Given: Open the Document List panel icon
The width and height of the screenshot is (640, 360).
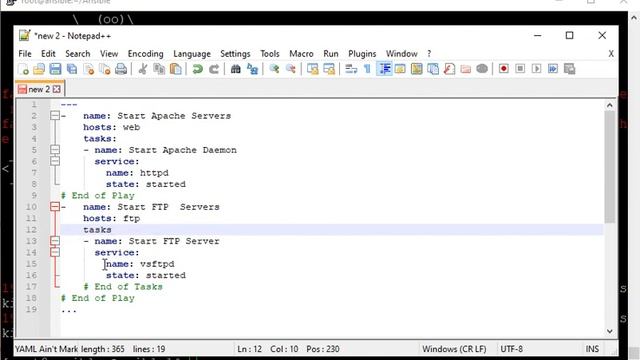Looking at the screenshot, I should pos(433,69).
